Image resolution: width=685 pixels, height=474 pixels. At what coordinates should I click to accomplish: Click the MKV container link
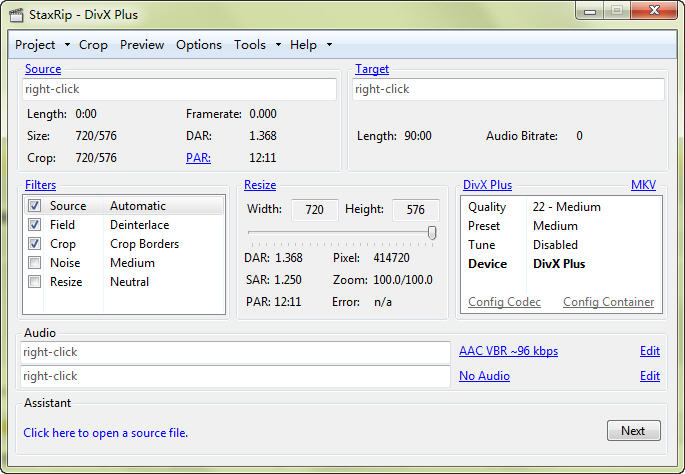643,185
